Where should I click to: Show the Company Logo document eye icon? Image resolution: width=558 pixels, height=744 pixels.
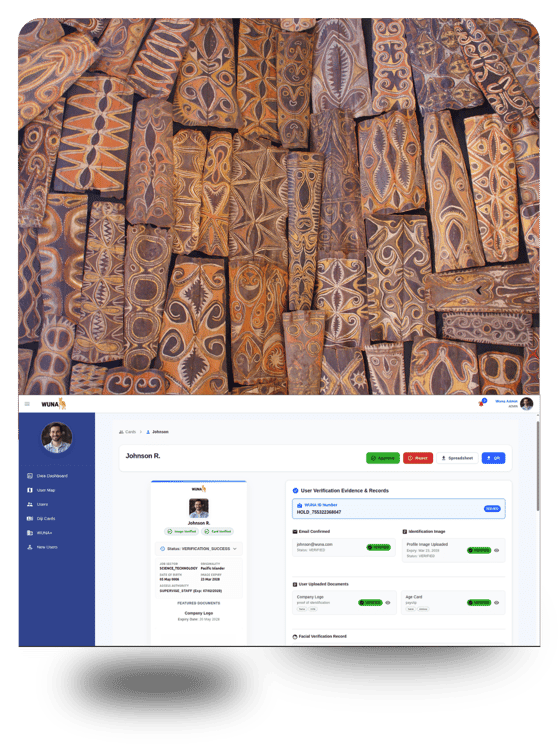tap(388, 603)
